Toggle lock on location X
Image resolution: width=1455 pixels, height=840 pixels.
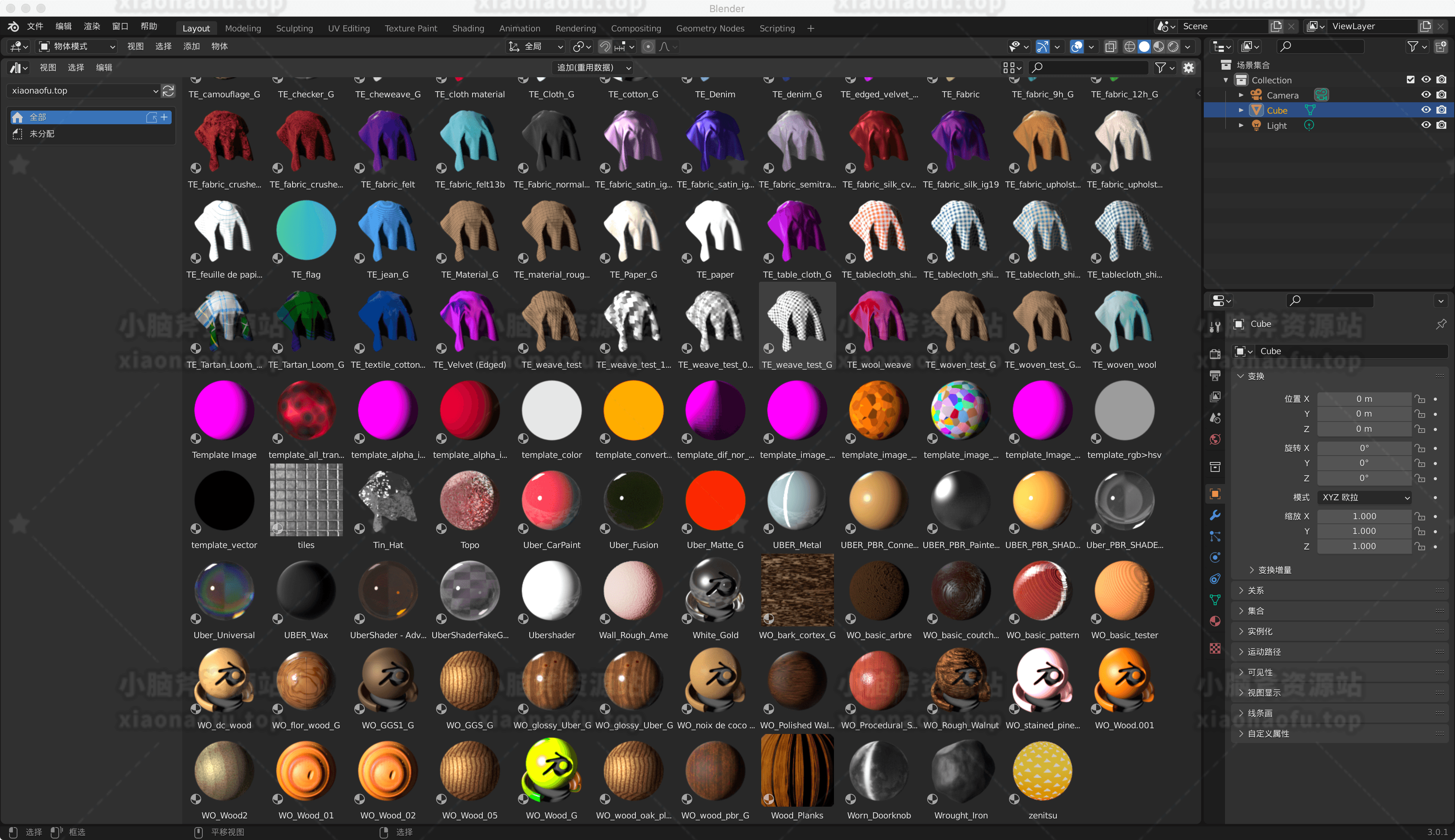point(1420,399)
